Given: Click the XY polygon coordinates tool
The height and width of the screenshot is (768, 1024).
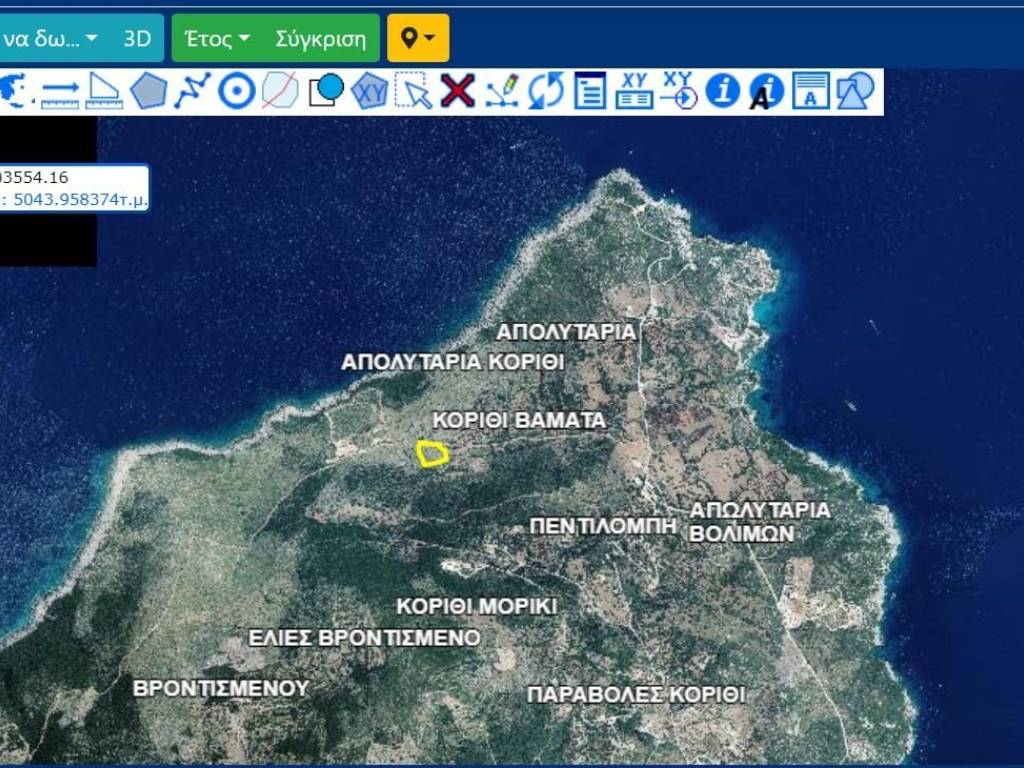Looking at the screenshot, I should tap(369, 91).
